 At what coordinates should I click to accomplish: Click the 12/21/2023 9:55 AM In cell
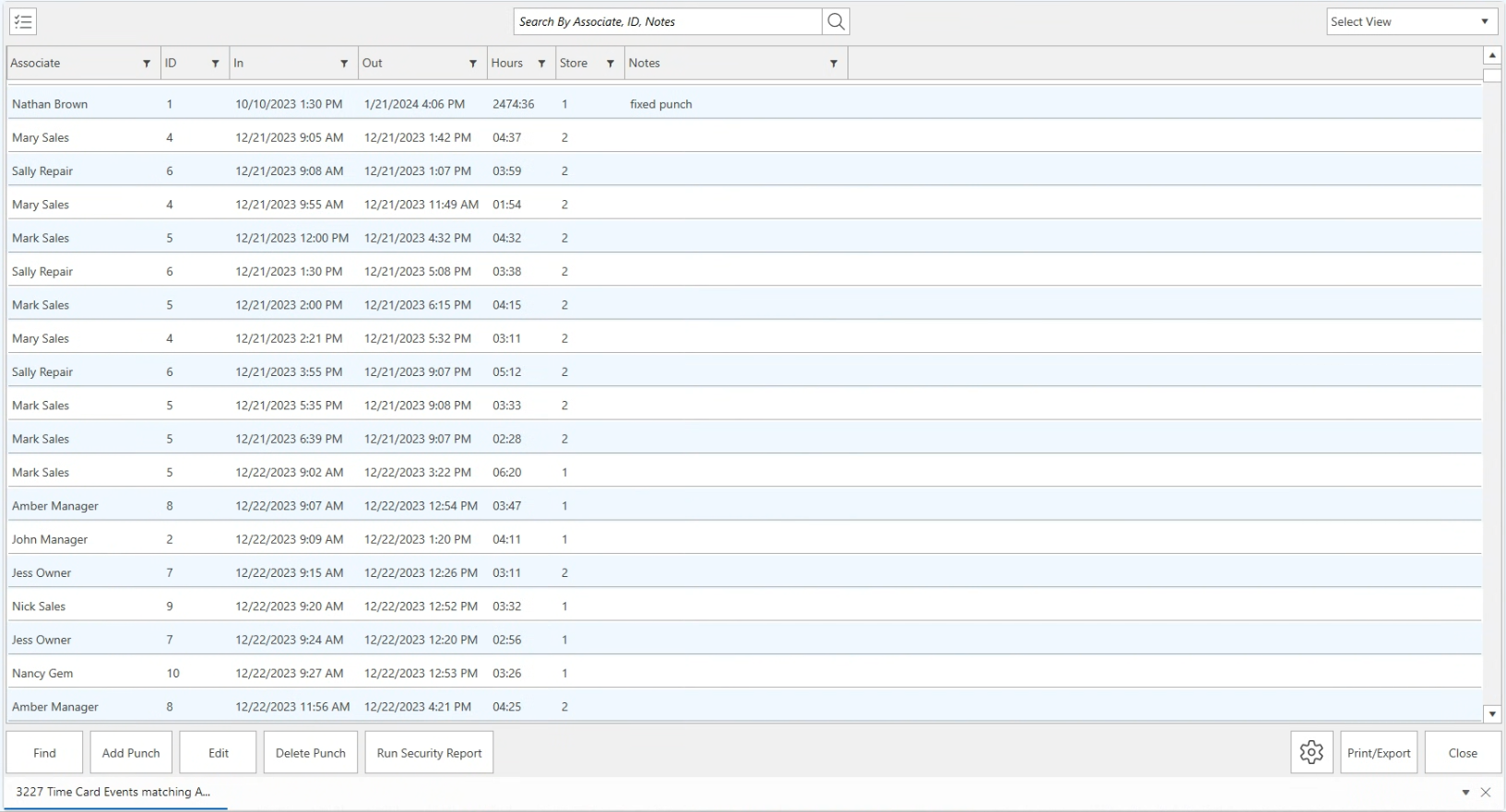pos(290,205)
